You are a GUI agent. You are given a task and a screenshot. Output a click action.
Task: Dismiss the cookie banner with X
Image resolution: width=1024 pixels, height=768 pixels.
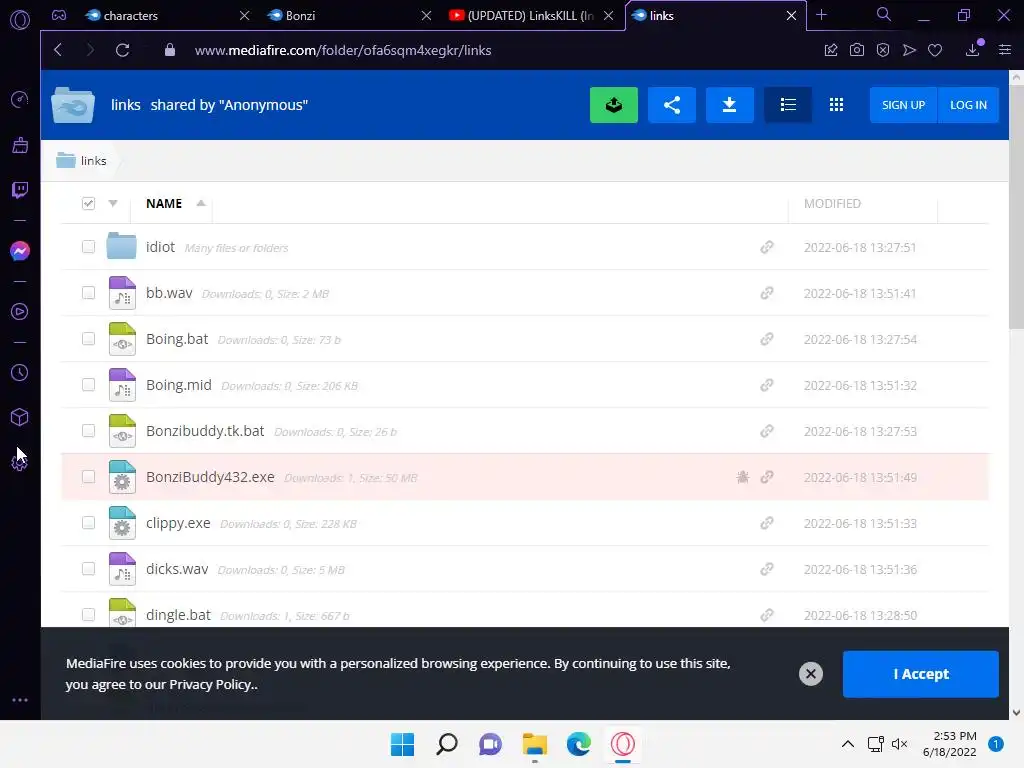coord(810,674)
